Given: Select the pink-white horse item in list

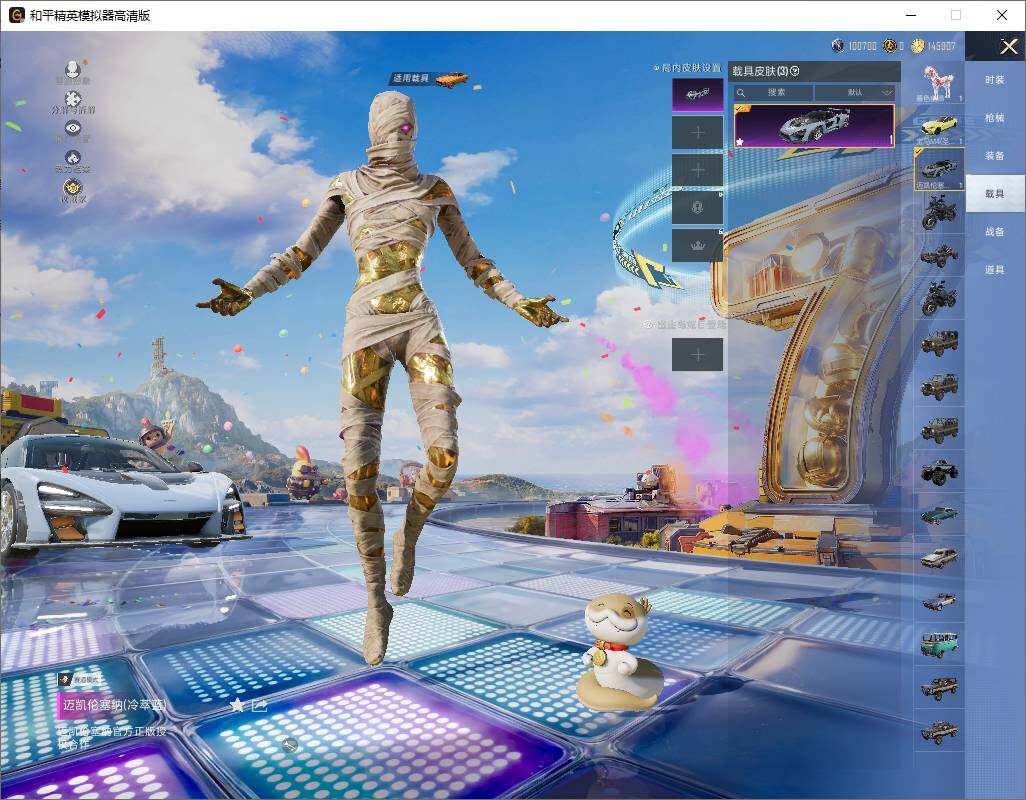Looking at the screenshot, I should point(939,82).
